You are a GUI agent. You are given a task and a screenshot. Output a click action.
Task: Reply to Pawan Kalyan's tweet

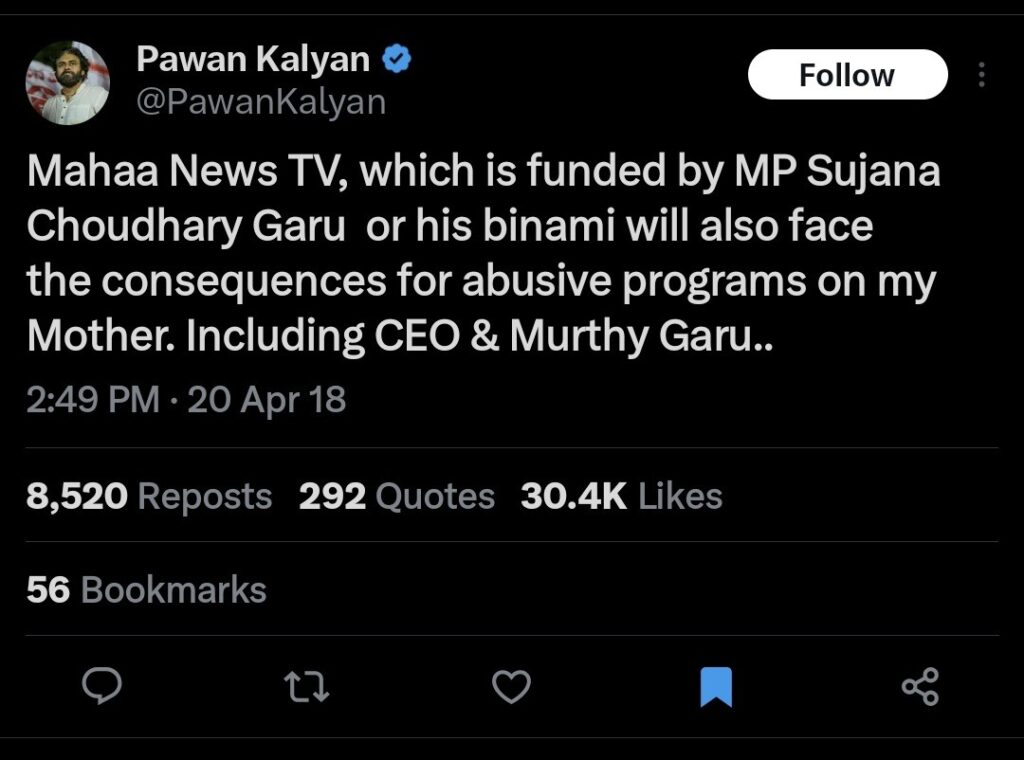click(100, 686)
